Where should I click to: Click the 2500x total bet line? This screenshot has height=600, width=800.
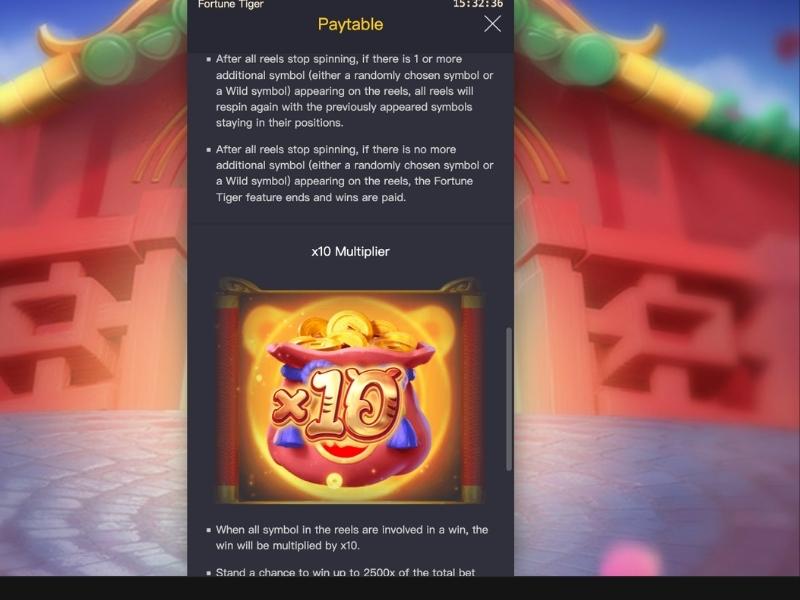[342, 572]
